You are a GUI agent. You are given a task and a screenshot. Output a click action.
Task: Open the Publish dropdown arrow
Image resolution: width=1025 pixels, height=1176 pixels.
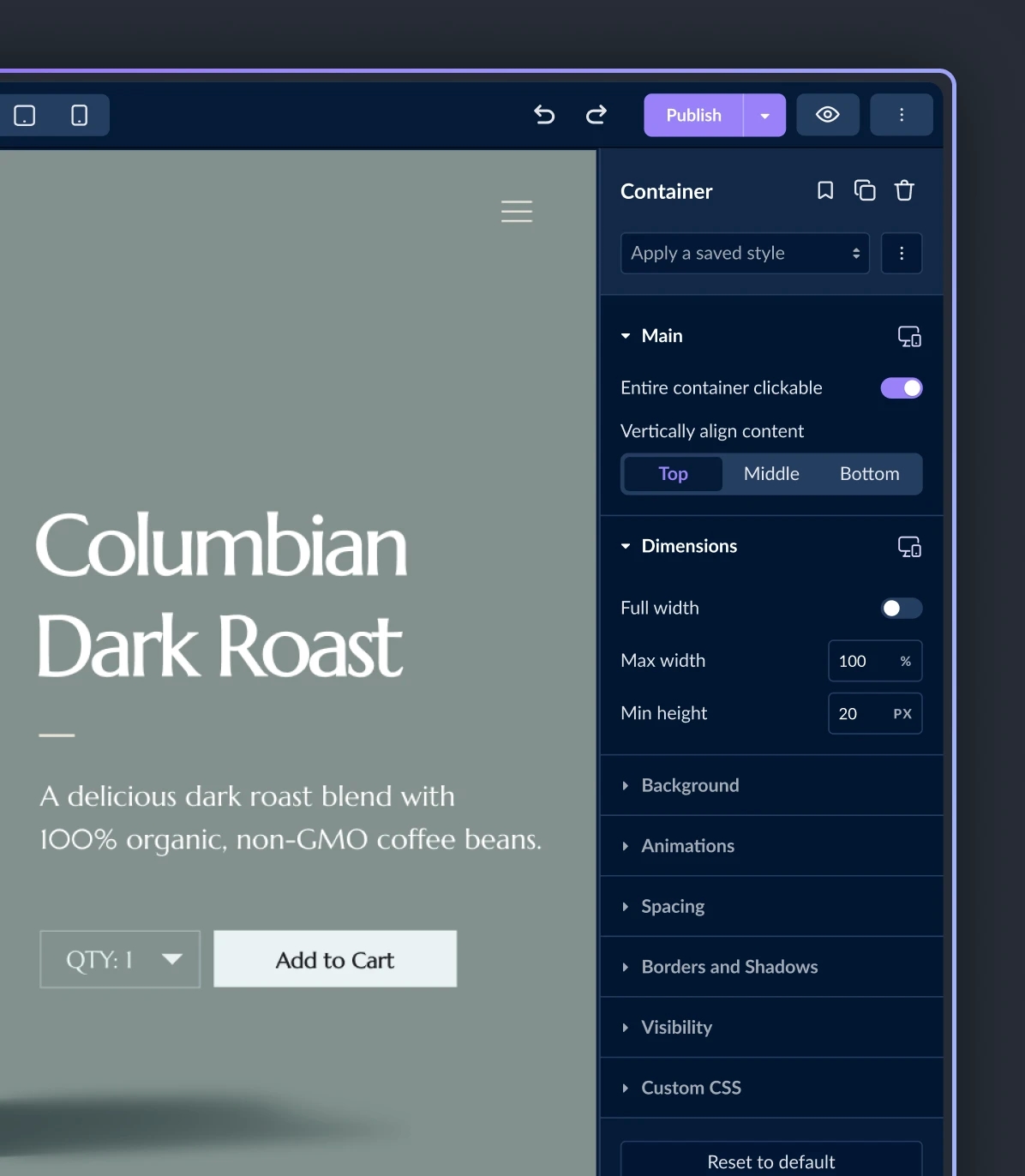(x=764, y=116)
